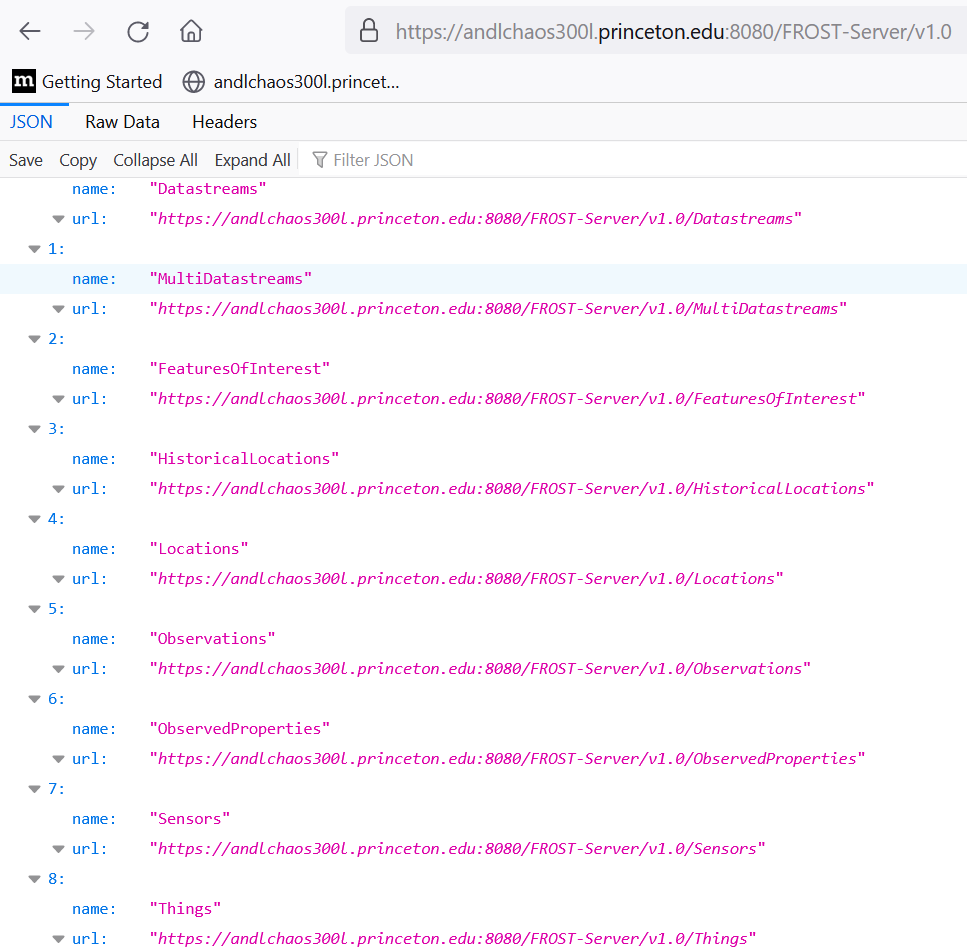Click the Copy button
This screenshot has height=950, width=967.
78,160
